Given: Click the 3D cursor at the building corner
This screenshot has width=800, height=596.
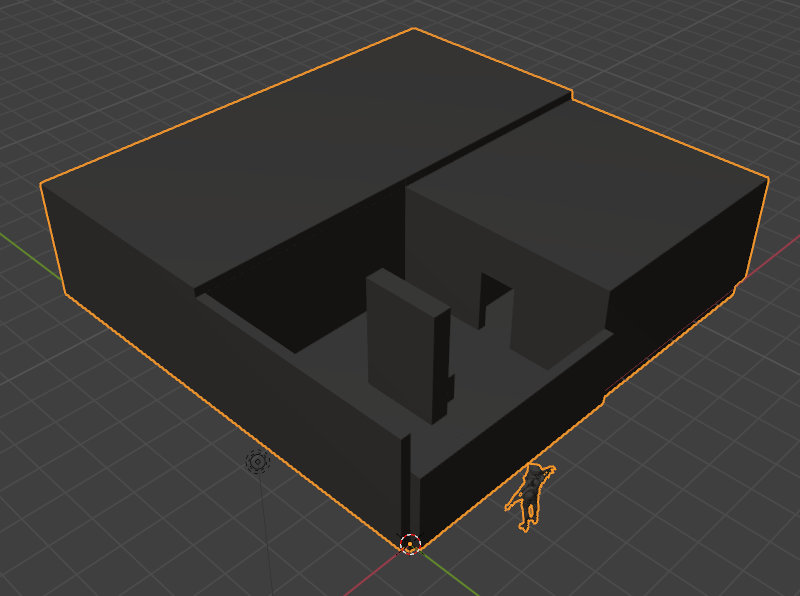Looking at the screenshot, I should pos(410,544).
